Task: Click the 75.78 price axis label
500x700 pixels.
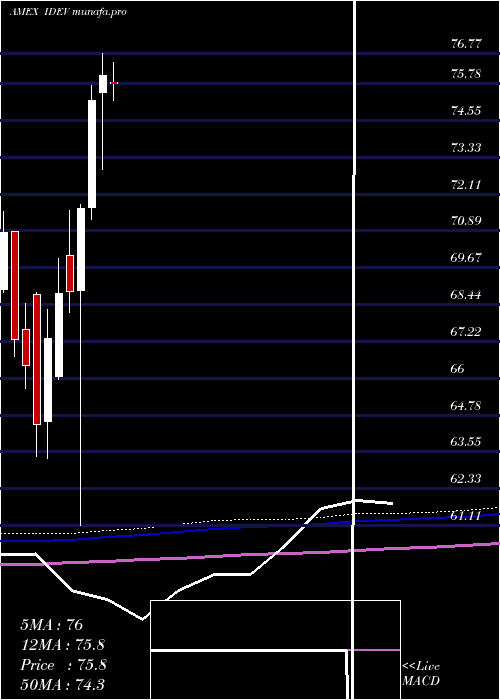Action: pyautogui.click(x=466, y=73)
